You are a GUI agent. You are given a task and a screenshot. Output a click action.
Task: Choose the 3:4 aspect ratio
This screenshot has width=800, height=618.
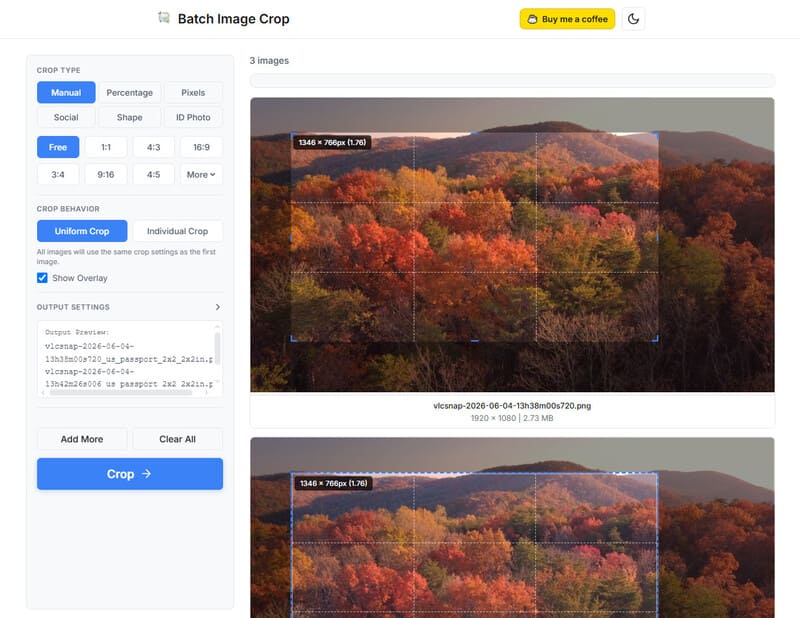(x=58, y=175)
